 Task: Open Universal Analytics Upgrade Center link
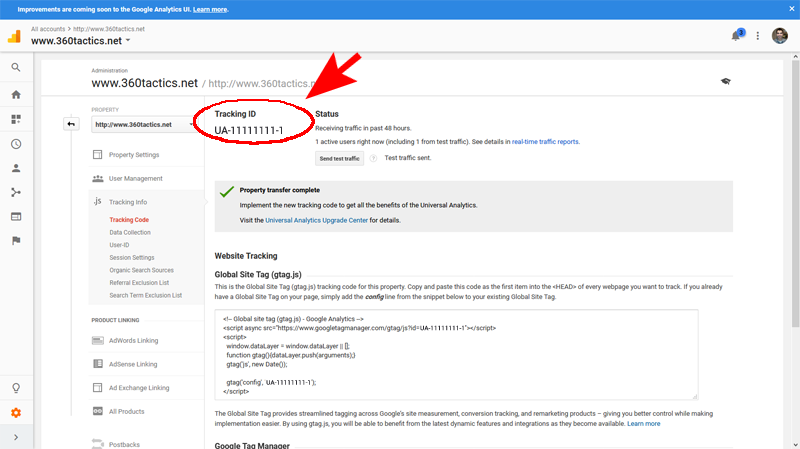pyautogui.click(x=316, y=220)
